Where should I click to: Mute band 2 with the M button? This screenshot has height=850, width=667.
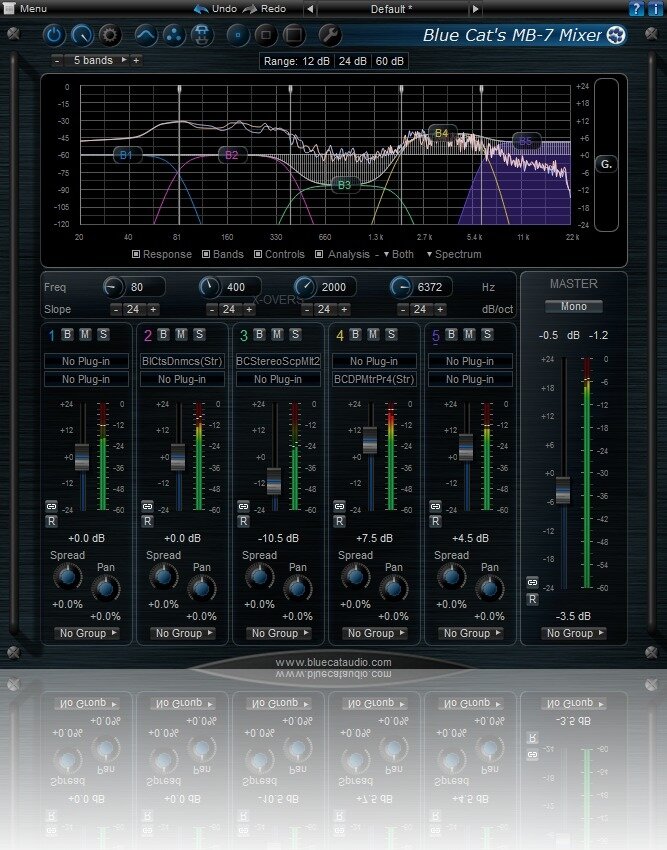(x=181, y=334)
